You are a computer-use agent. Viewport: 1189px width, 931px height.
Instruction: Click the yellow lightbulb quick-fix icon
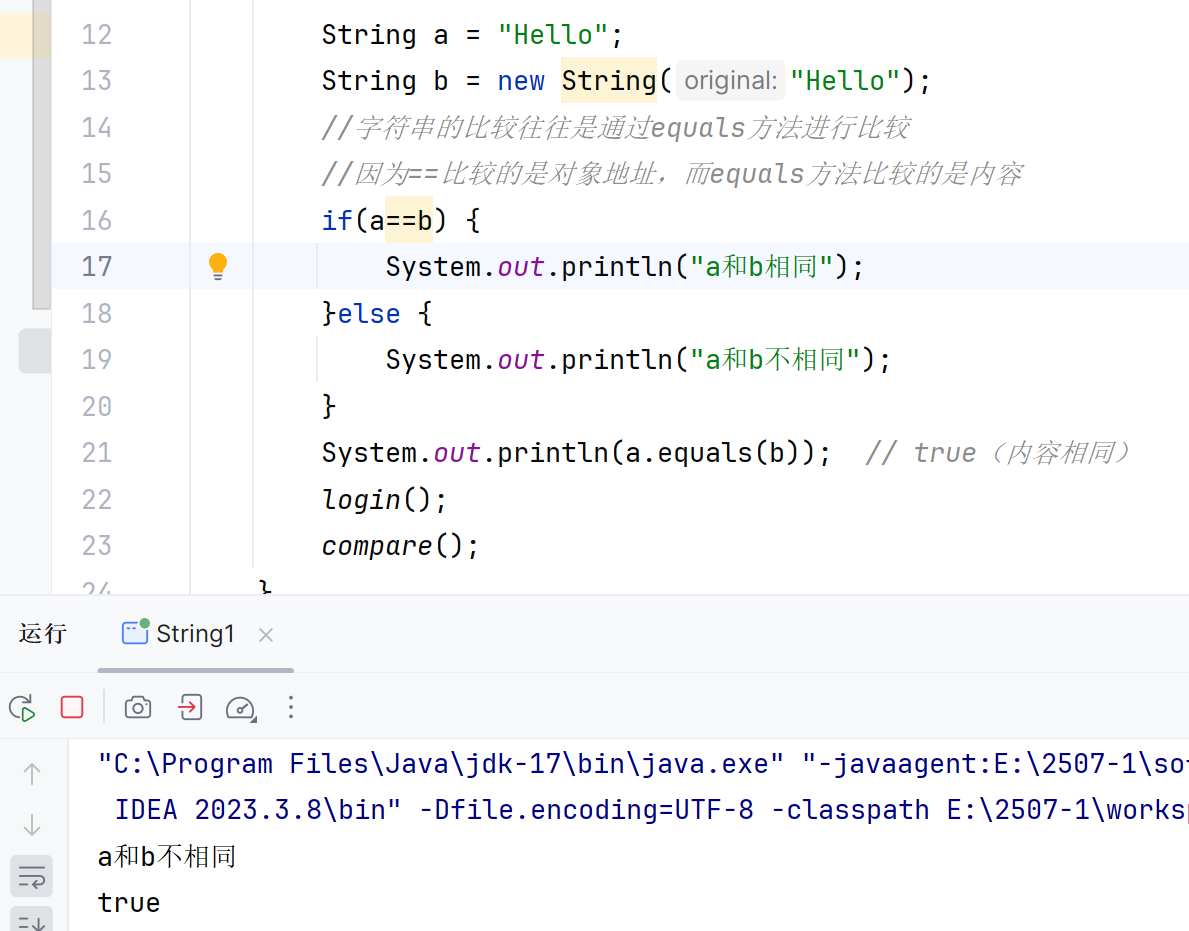click(x=218, y=266)
